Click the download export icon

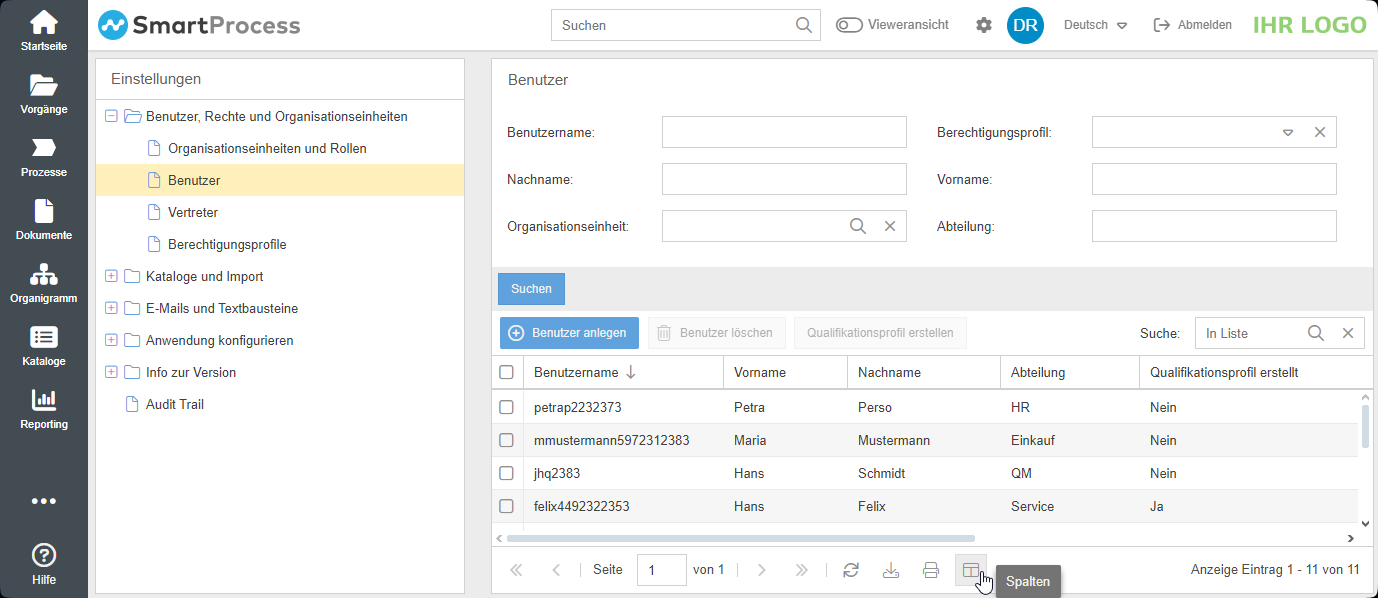[891, 570]
